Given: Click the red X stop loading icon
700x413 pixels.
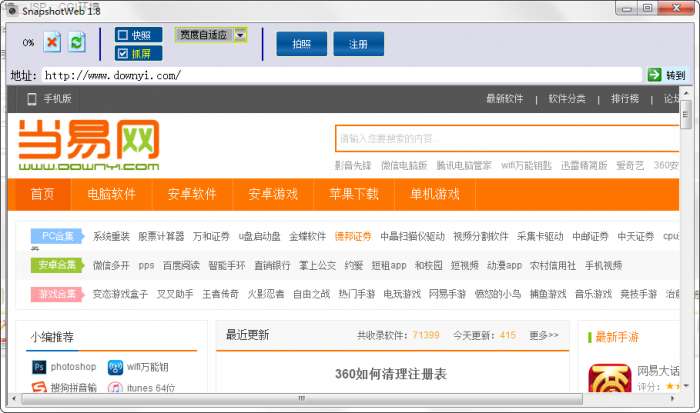Looking at the screenshot, I should (52, 43).
